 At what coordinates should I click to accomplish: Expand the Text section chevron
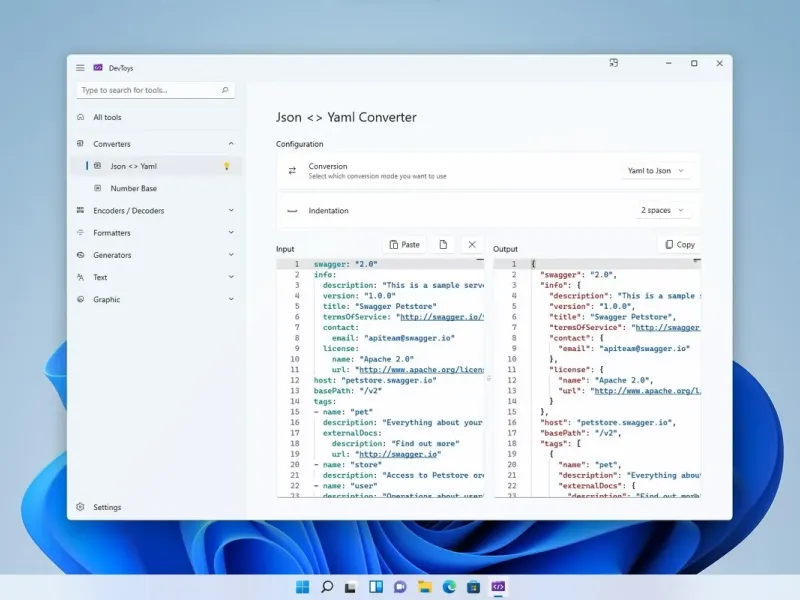231,277
